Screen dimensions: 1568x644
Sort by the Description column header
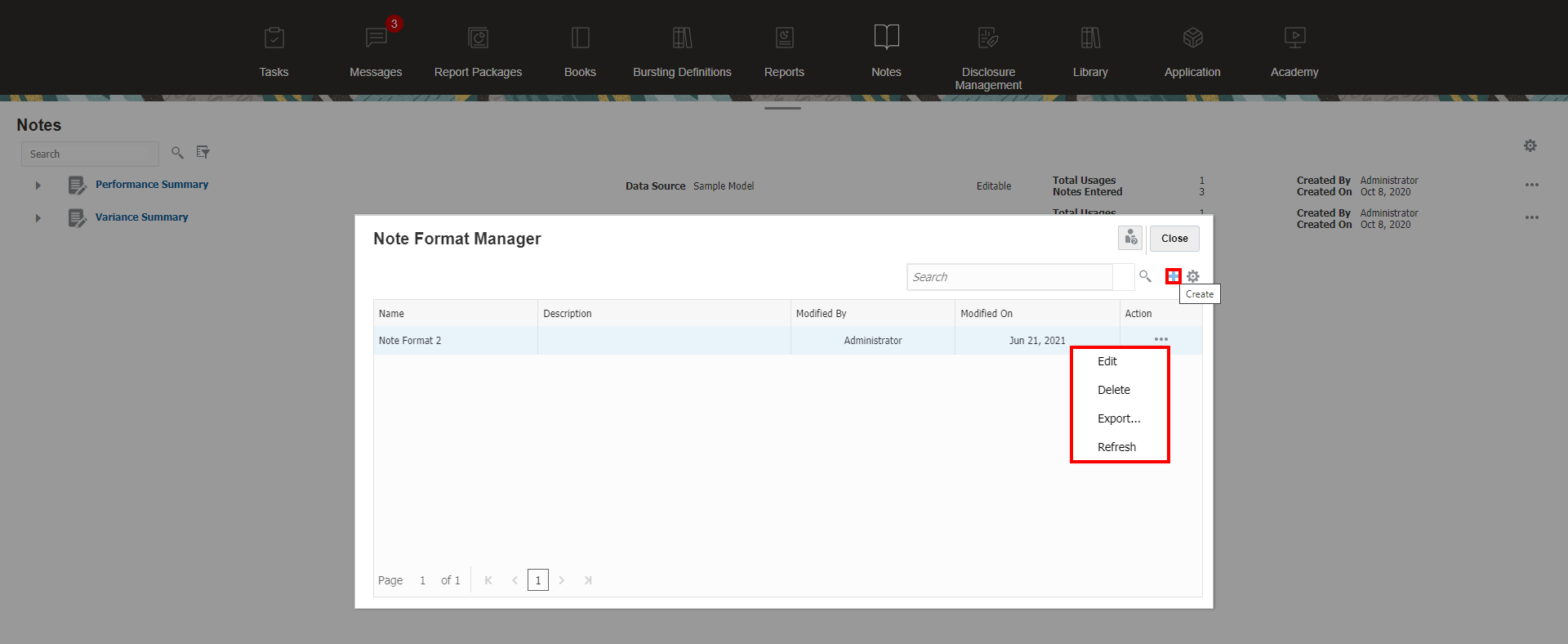664,314
